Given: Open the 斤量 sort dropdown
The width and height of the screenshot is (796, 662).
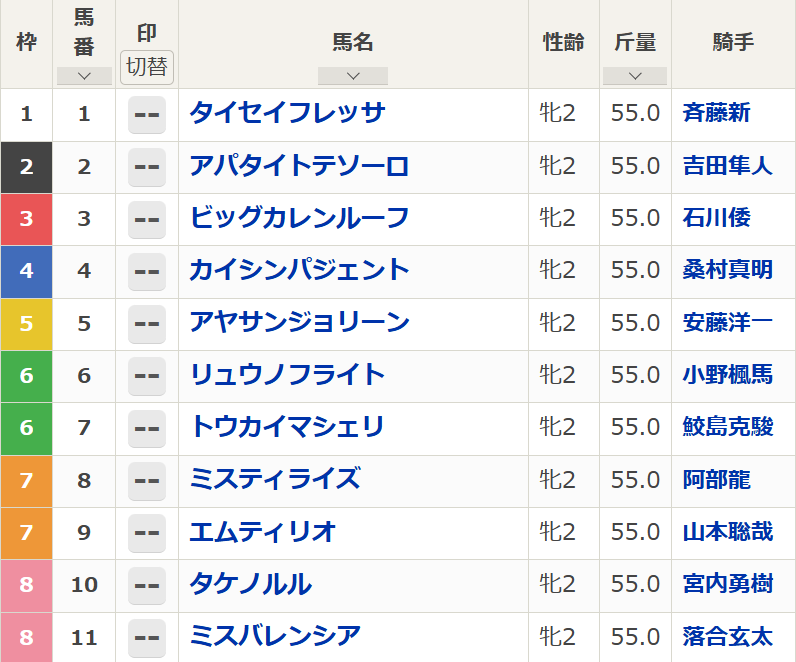Looking at the screenshot, I should coord(635,76).
